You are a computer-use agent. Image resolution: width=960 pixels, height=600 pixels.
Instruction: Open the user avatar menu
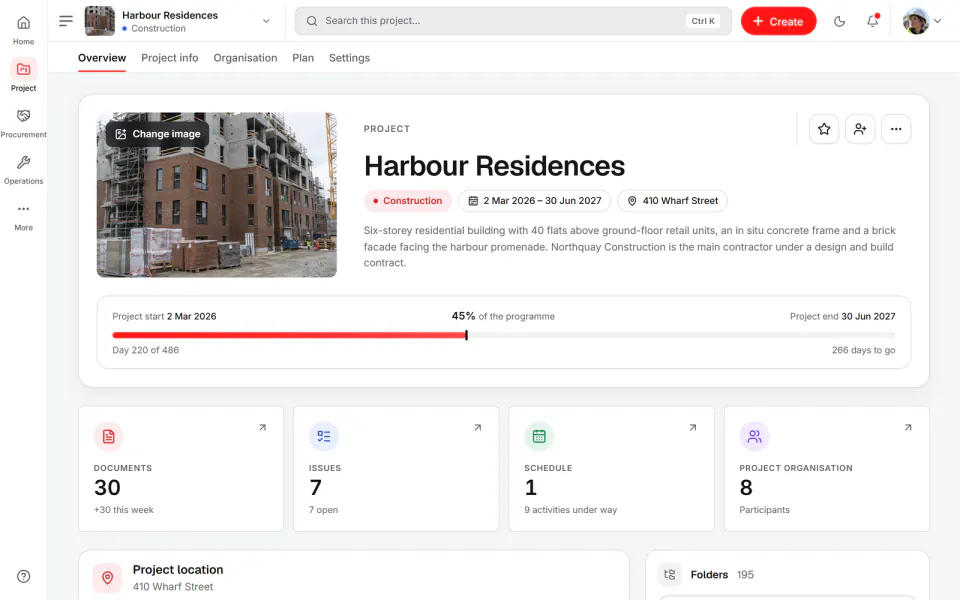(x=921, y=21)
